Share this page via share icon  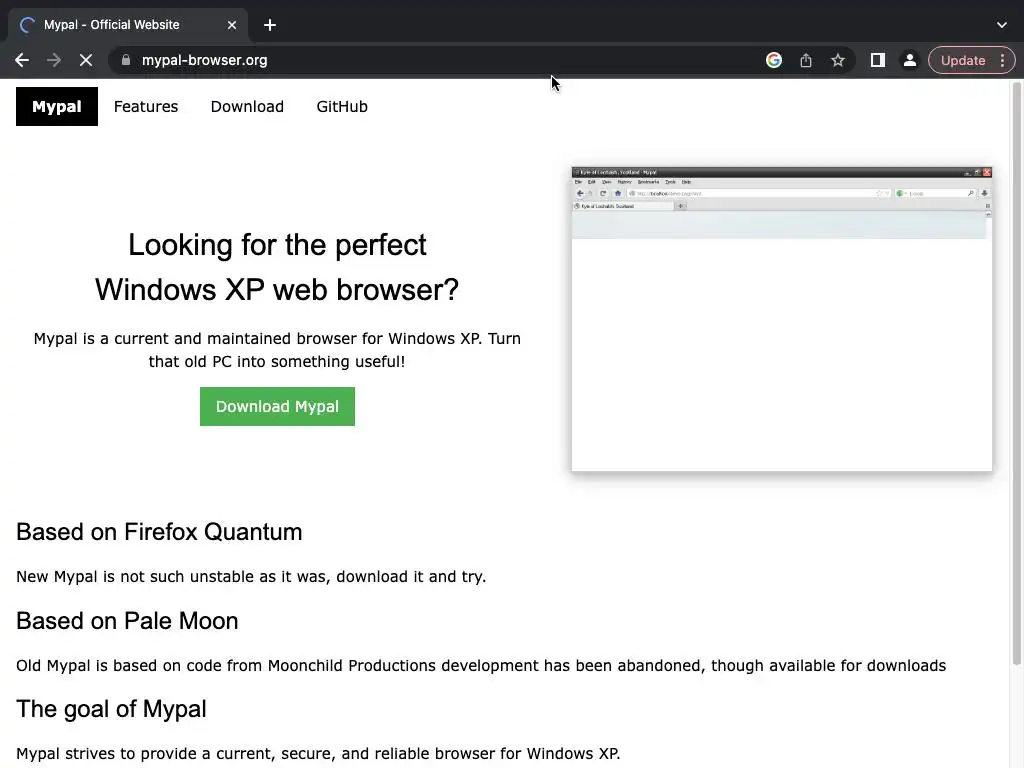pyautogui.click(x=806, y=60)
